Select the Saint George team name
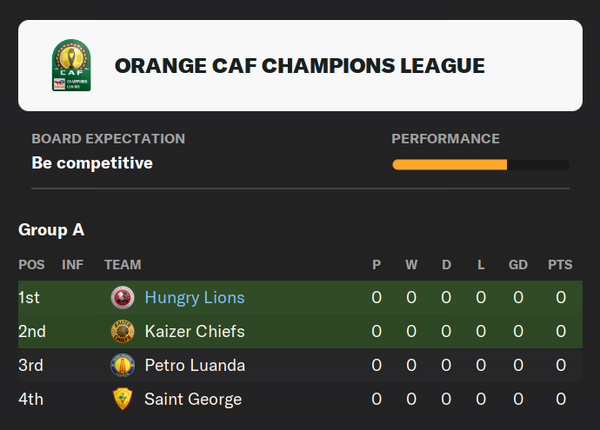This screenshot has width=600, height=430. point(193,399)
